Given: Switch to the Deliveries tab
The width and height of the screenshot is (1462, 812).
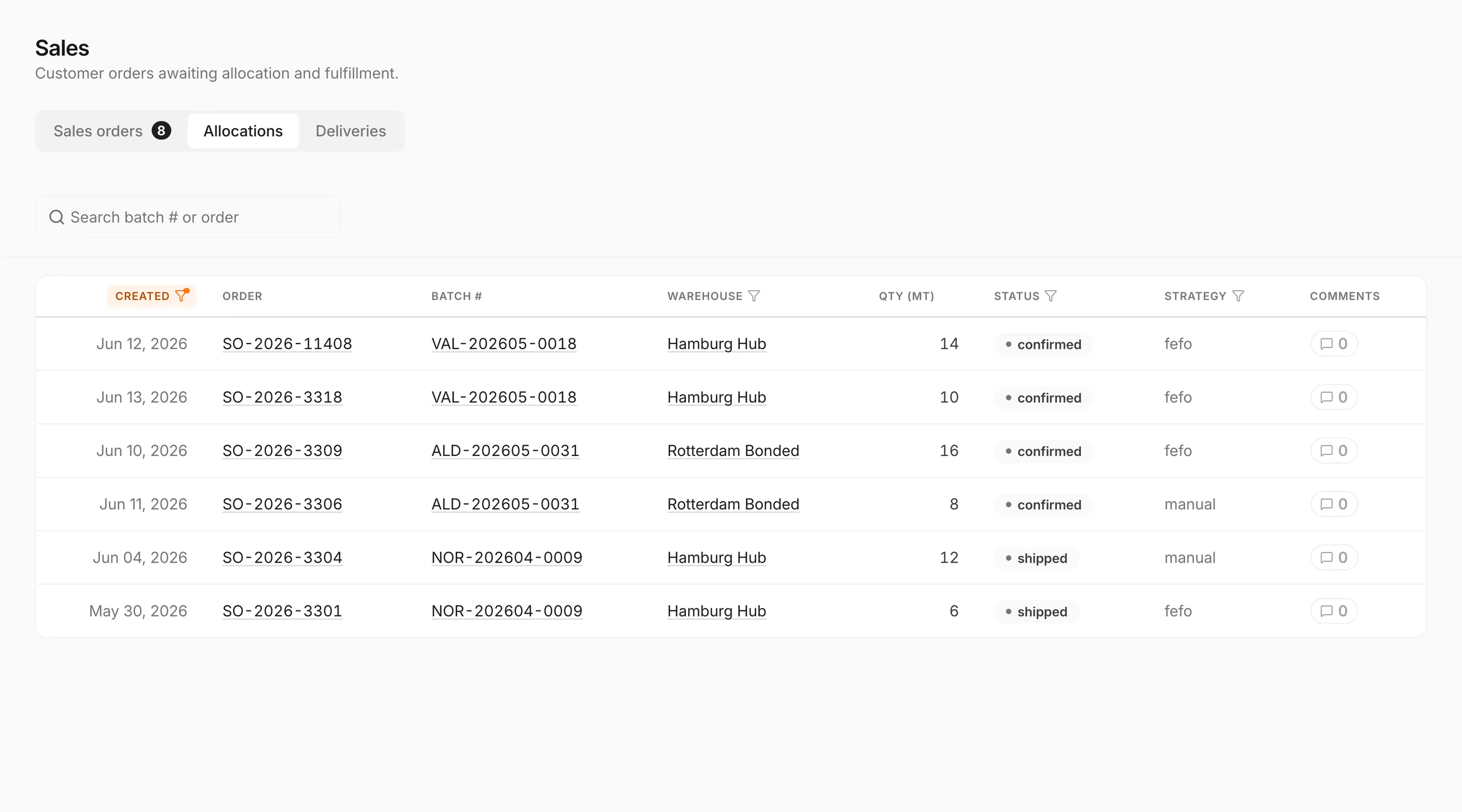Looking at the screenshot, I should (x=351, y=131).
